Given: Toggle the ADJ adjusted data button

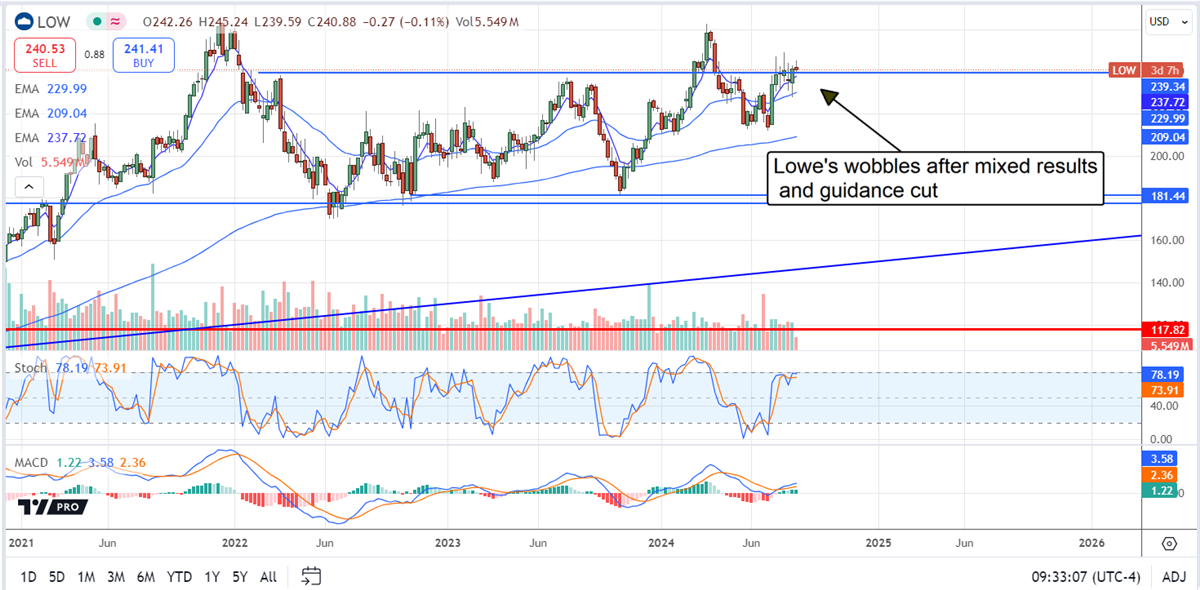Looking at the screenshot, I should (1175, 576).
